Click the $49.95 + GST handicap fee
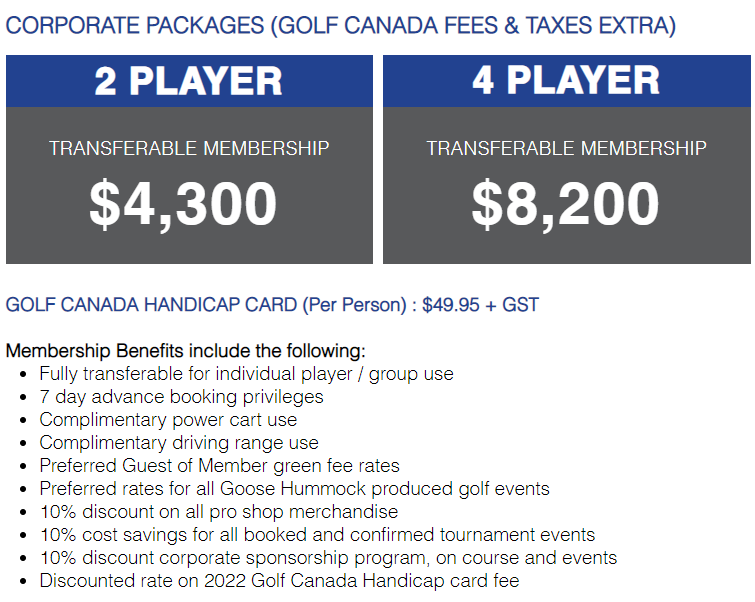Image resolution: width=755 pixels, height=602 pixels. 480,305
